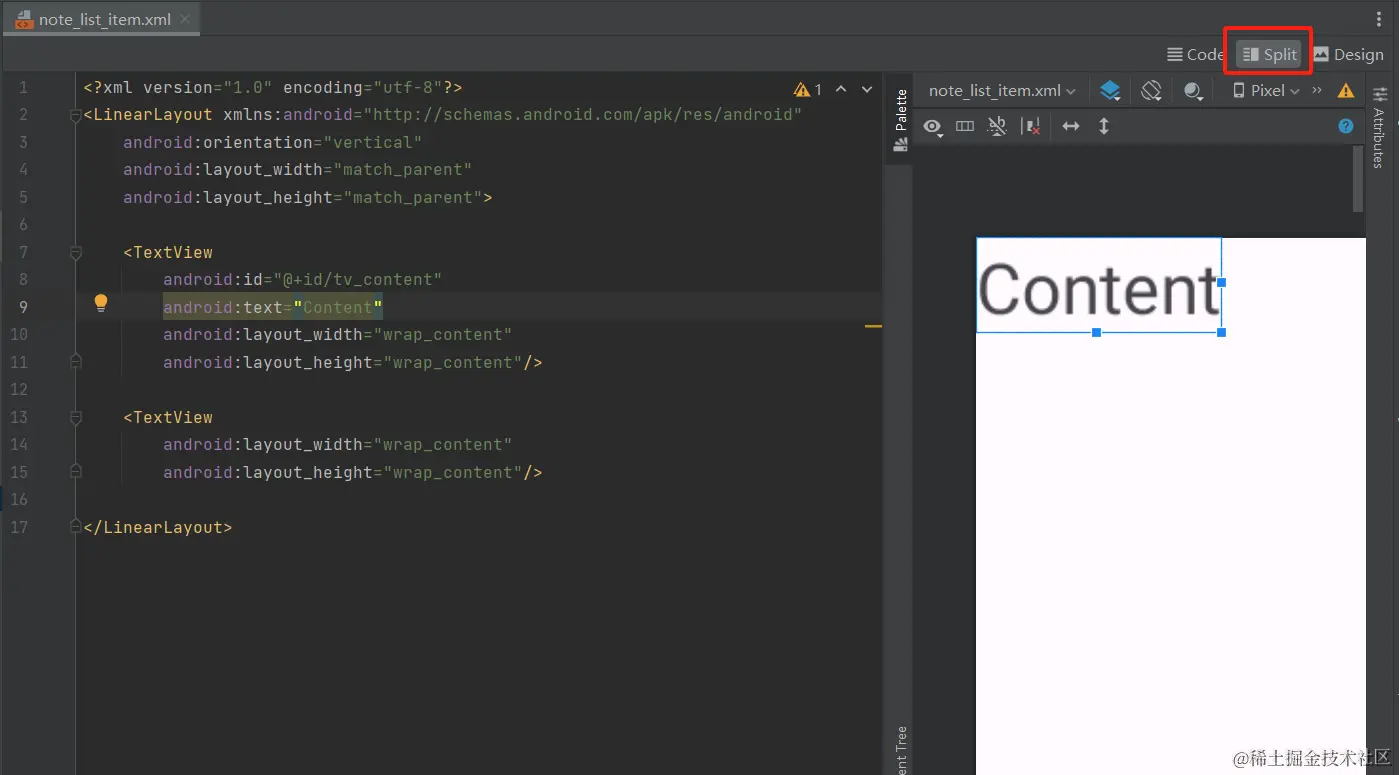1399x775 pixels.
Task: Switch to Split view mode
Action: 1269,55
